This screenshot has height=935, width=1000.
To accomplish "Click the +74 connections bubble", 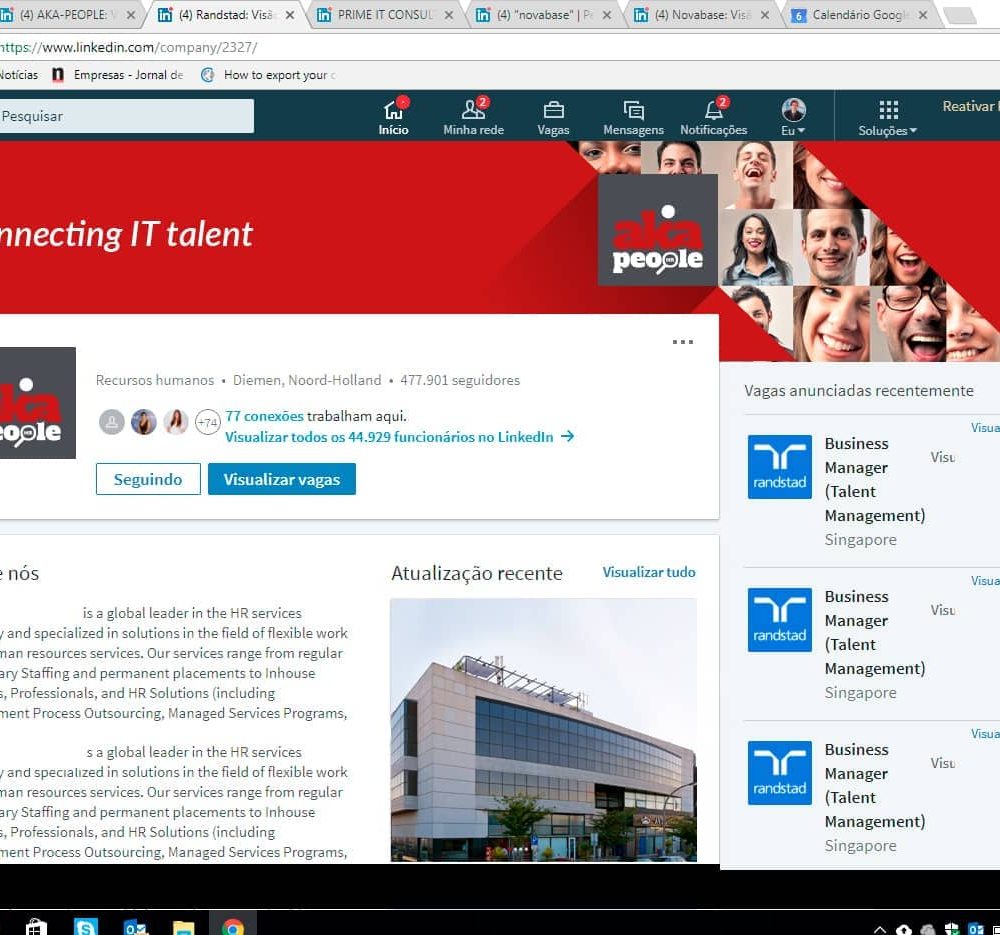I will pos(208,422).
